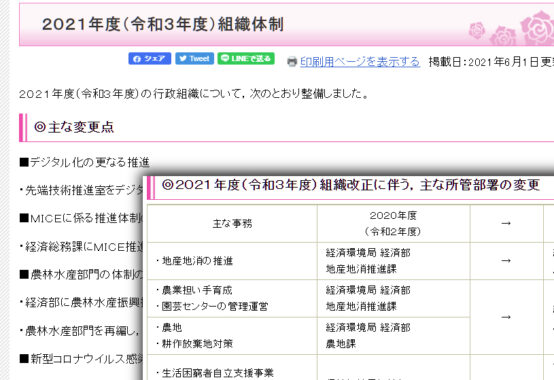Click the arrow in 地産地消の推進 row
Viewport: 554px width, 380px height.
pos(506,261)
